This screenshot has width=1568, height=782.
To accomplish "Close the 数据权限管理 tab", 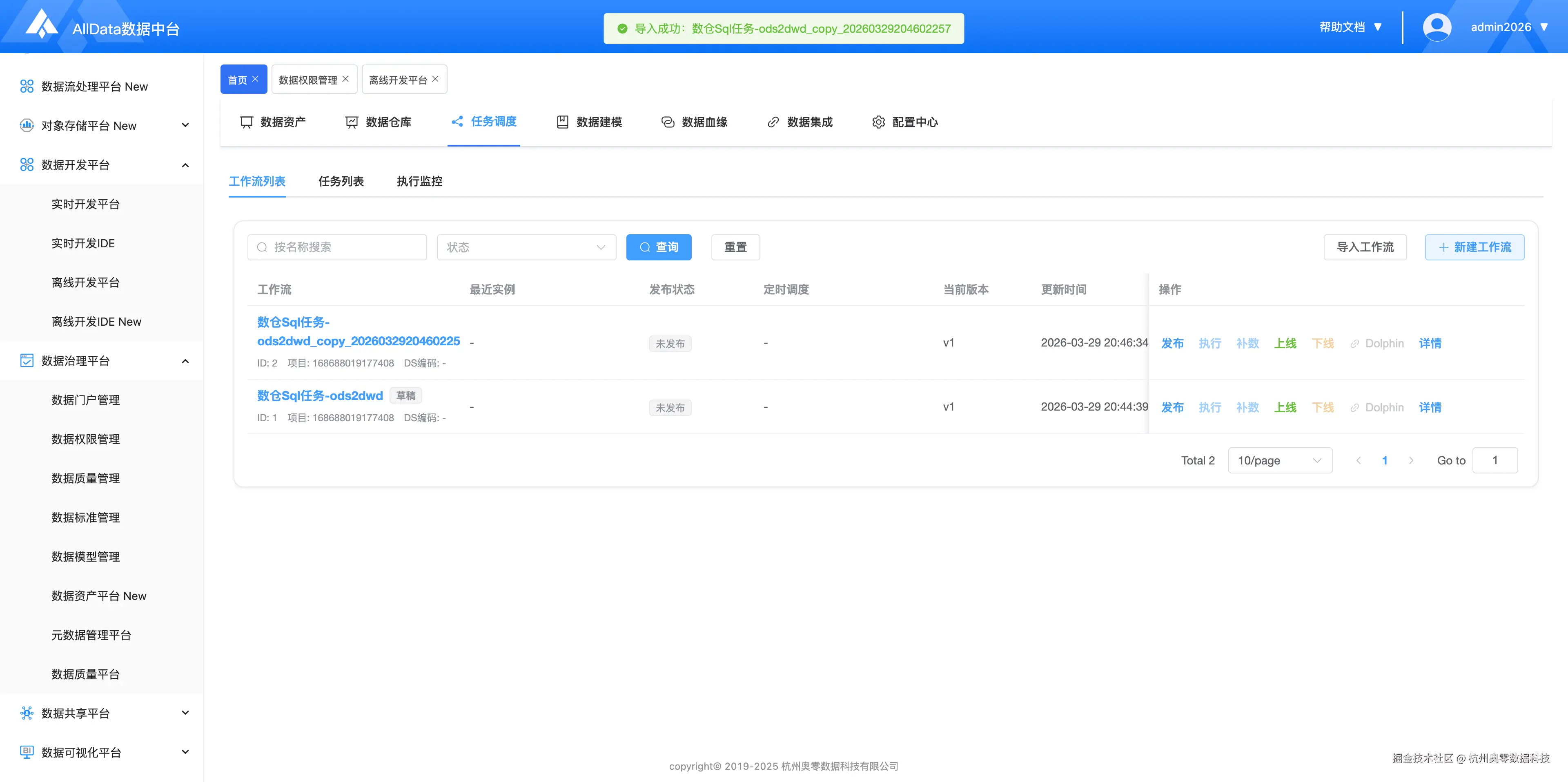I will (x=346, y=79).
